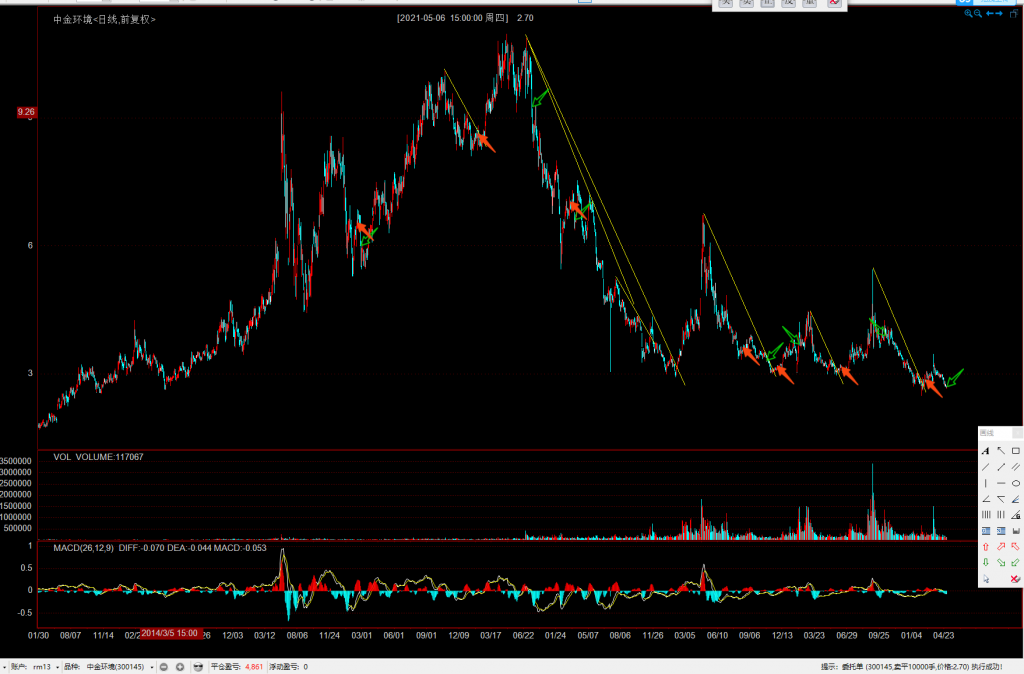Pick the red up arrow marker
The width and height of the screenshot is (1024, 674).
(x=986, y=547)
